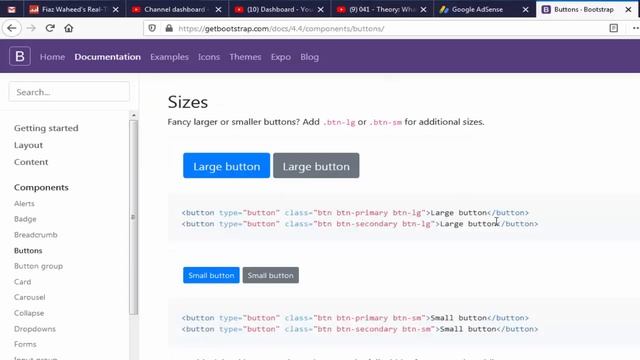640x360 pixels.
Task: Open the Card docs link
Action: (x=22, y=282)
